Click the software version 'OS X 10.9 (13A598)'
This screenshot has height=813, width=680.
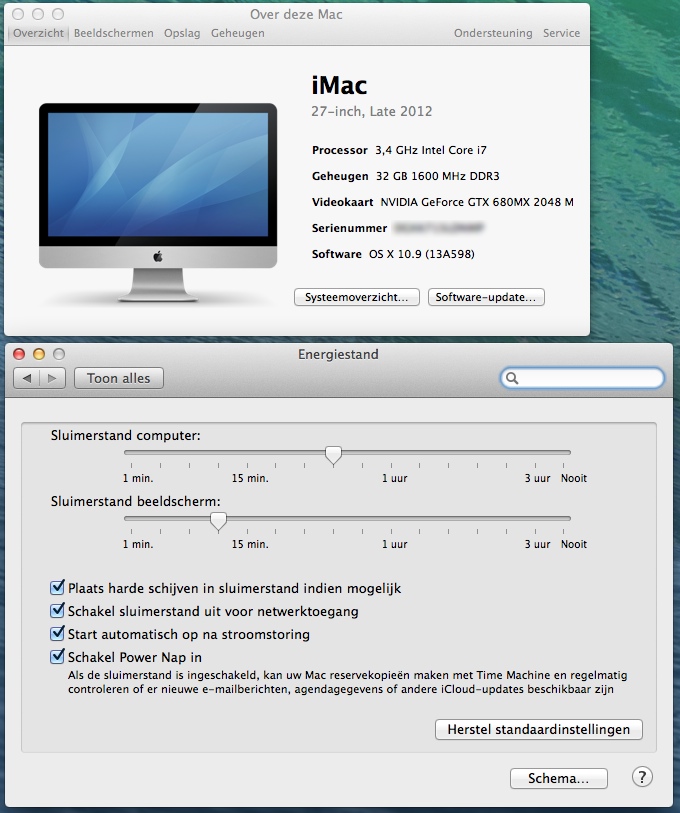pyautogui.click(x=422, y=254)
